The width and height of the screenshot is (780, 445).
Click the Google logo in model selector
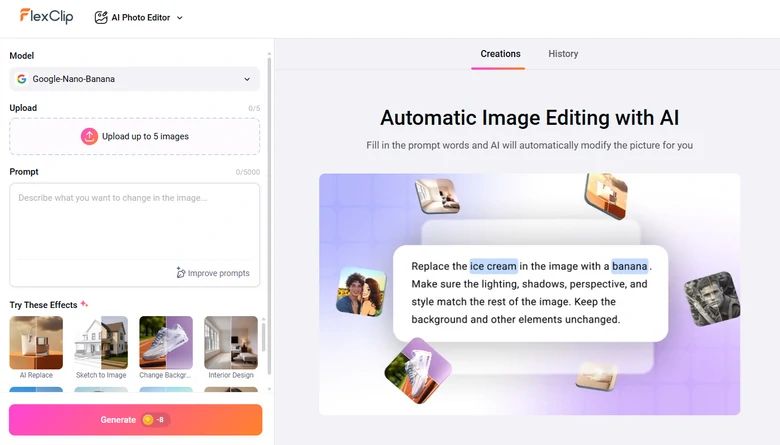tap(22, 79)
